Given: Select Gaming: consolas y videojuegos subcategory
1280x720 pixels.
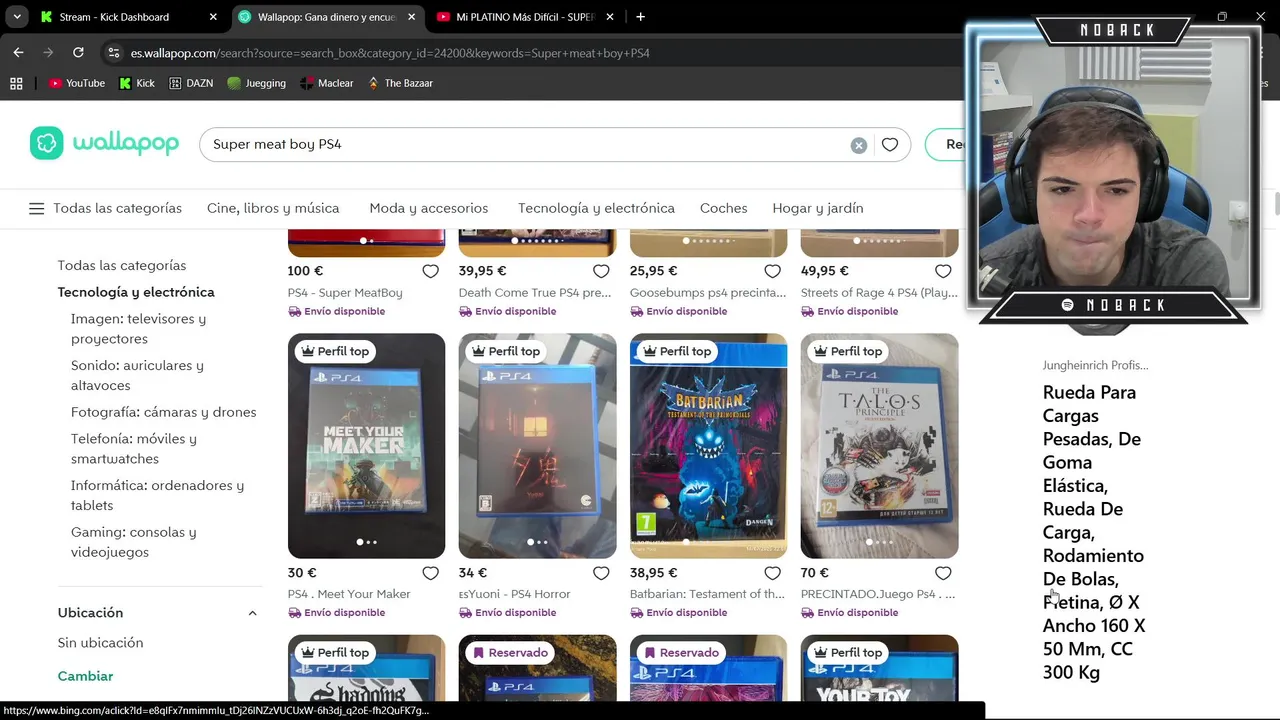Looking at the screenshot, I should click(x=133, y=542).
